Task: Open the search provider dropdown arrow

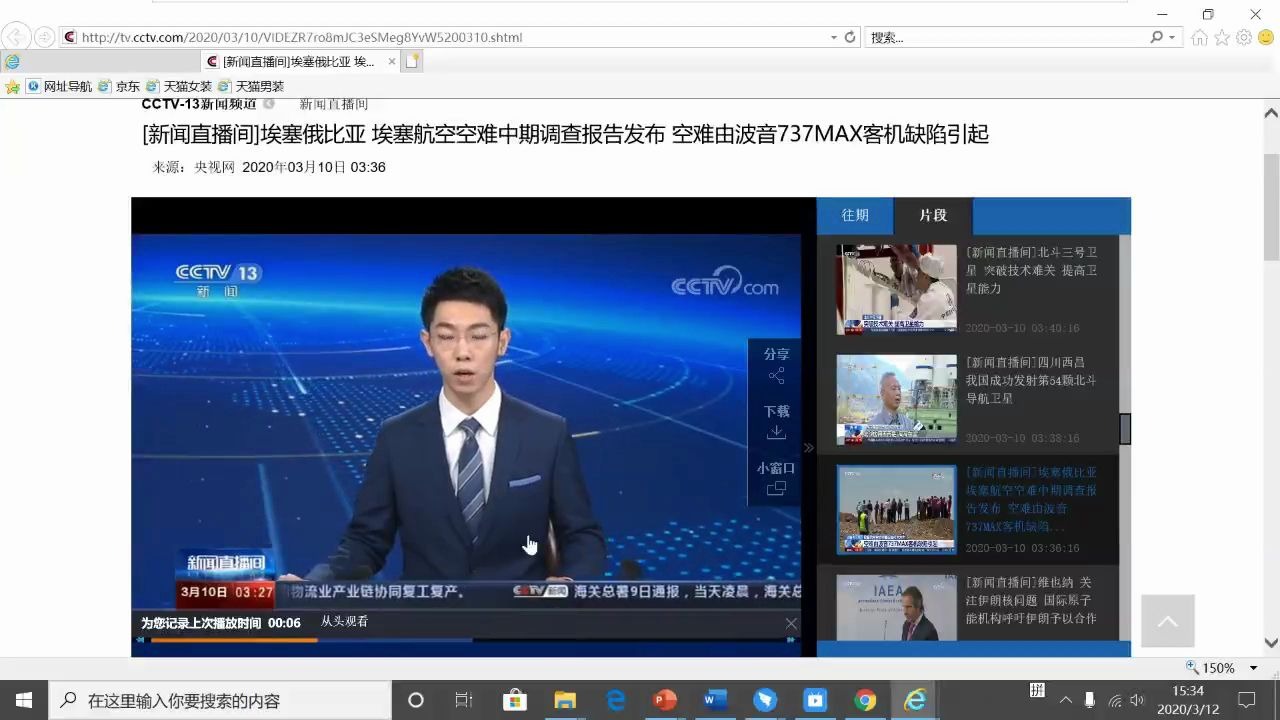Action: pos(1172,37)
